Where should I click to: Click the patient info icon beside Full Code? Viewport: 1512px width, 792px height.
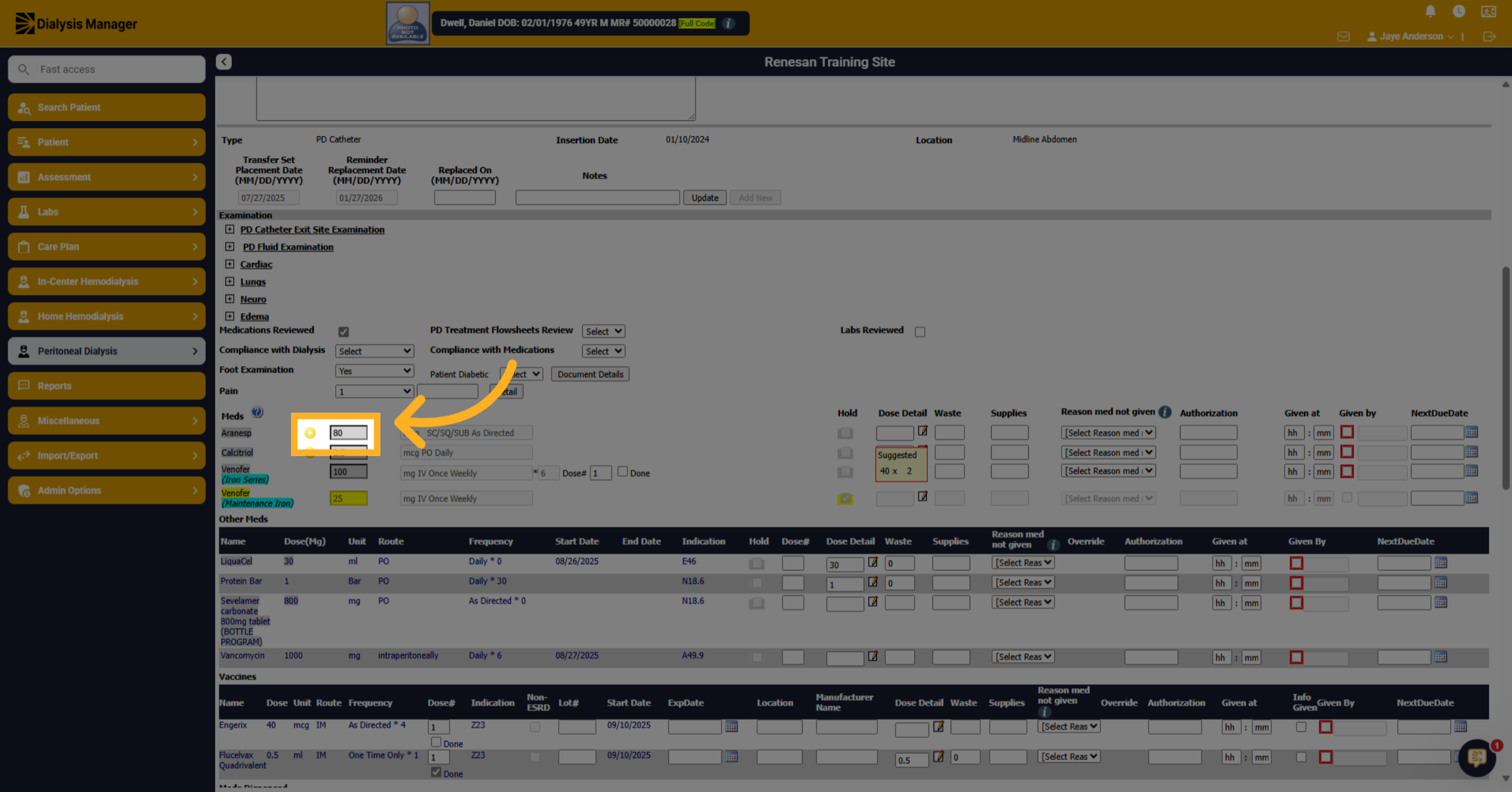tap(728, 23)
